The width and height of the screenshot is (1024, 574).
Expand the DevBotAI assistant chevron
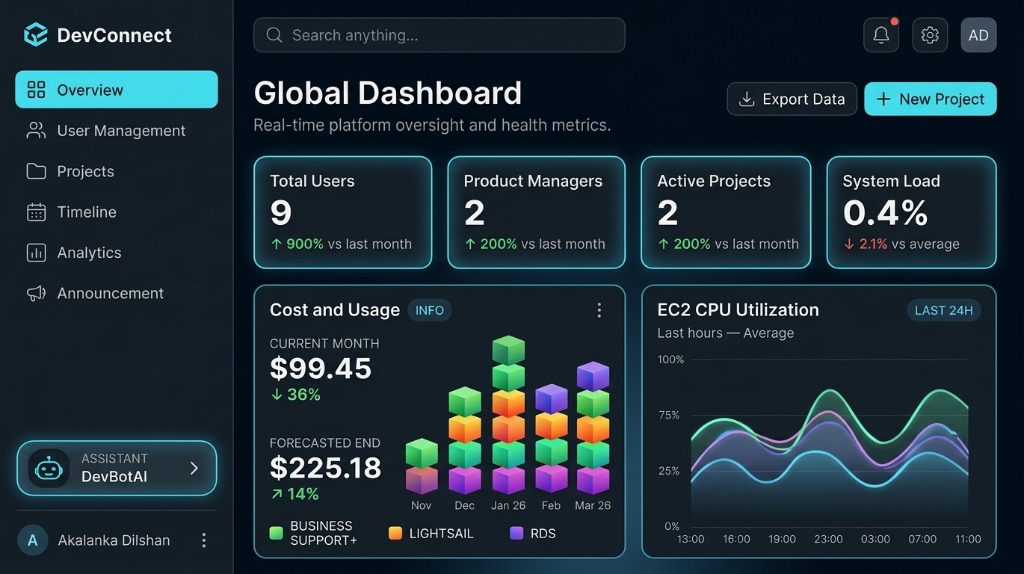tap(194, 468)
